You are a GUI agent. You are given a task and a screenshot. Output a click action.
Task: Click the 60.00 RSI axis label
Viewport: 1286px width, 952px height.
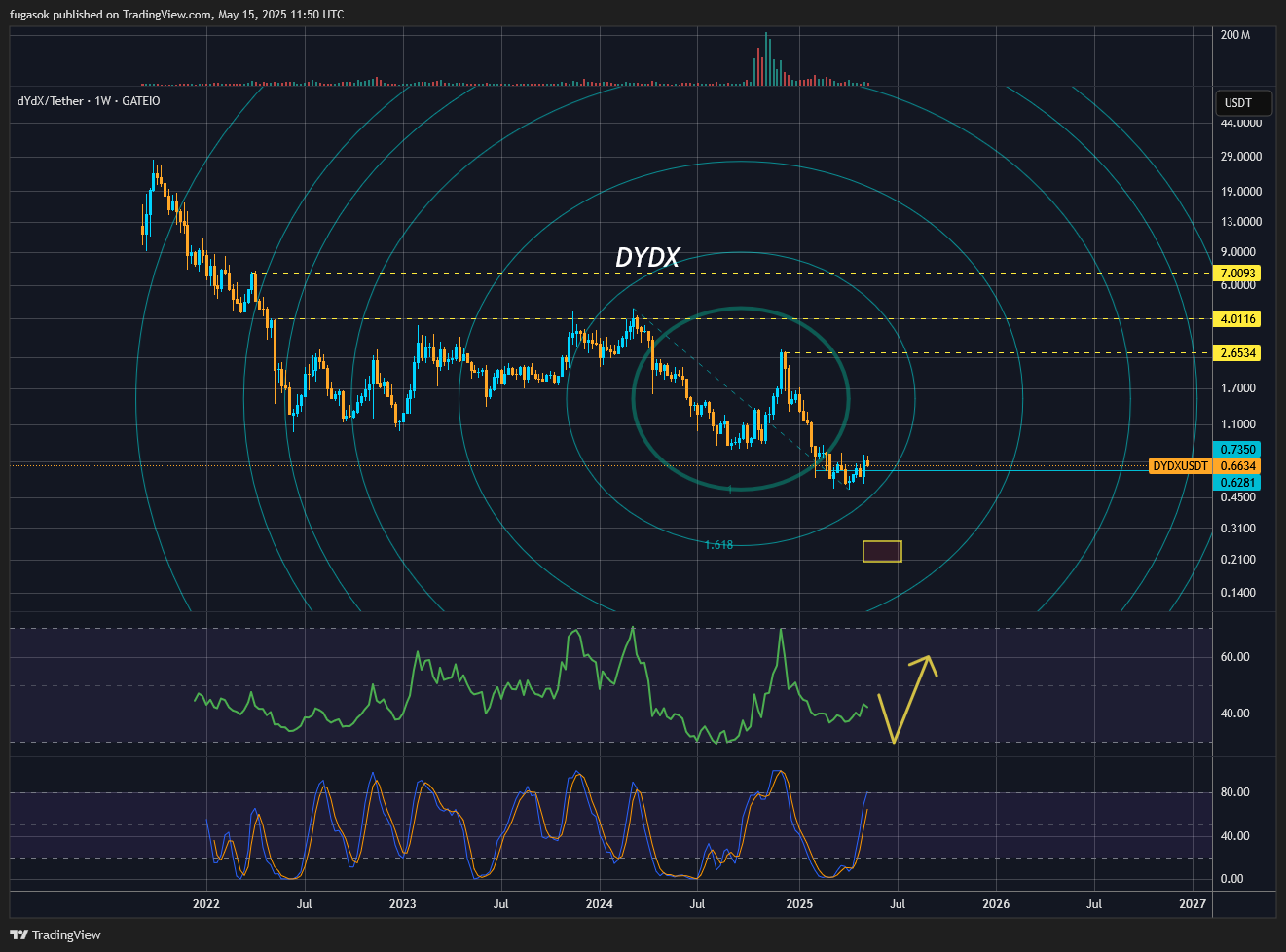click(1234, 657)
